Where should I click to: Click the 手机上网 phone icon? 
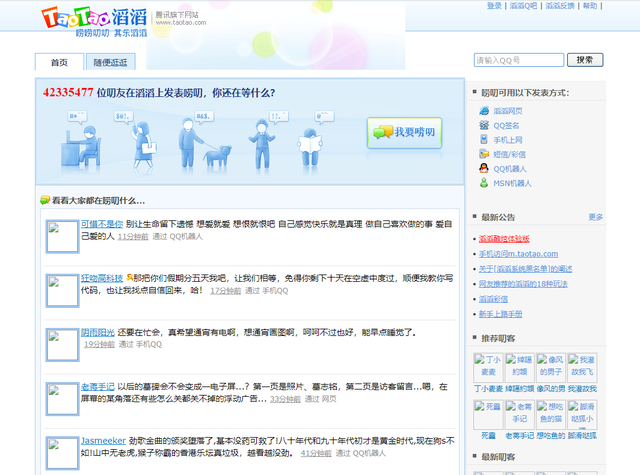484,140
